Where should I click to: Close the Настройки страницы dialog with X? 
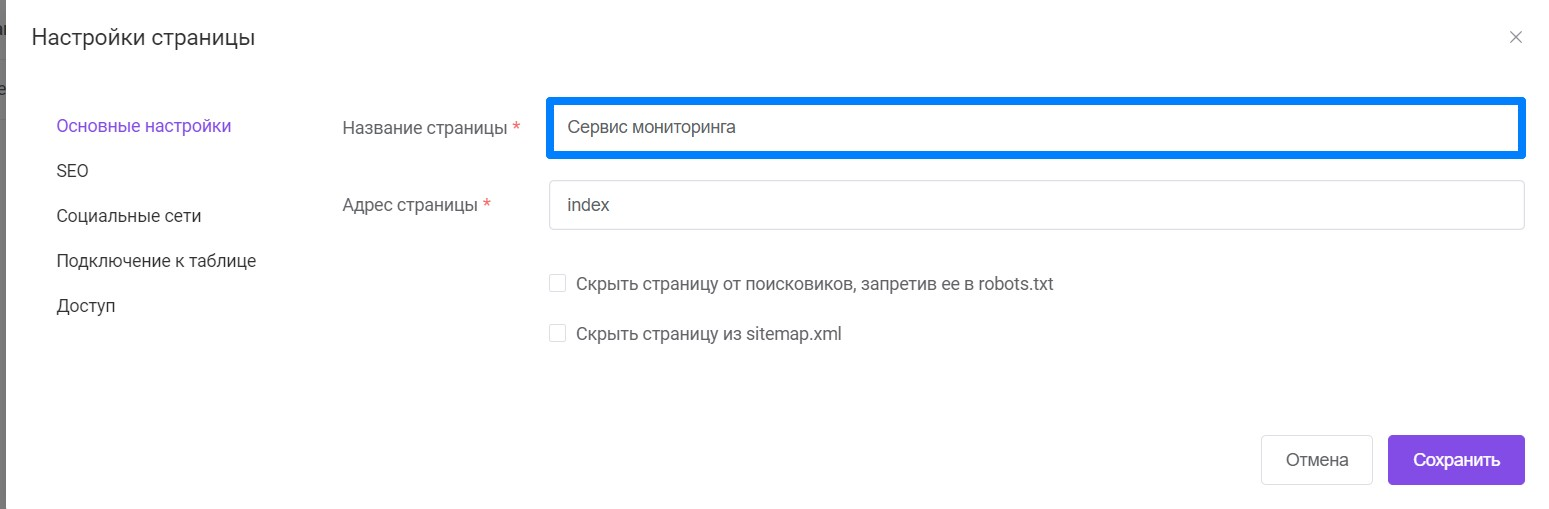coord(1516,38)
